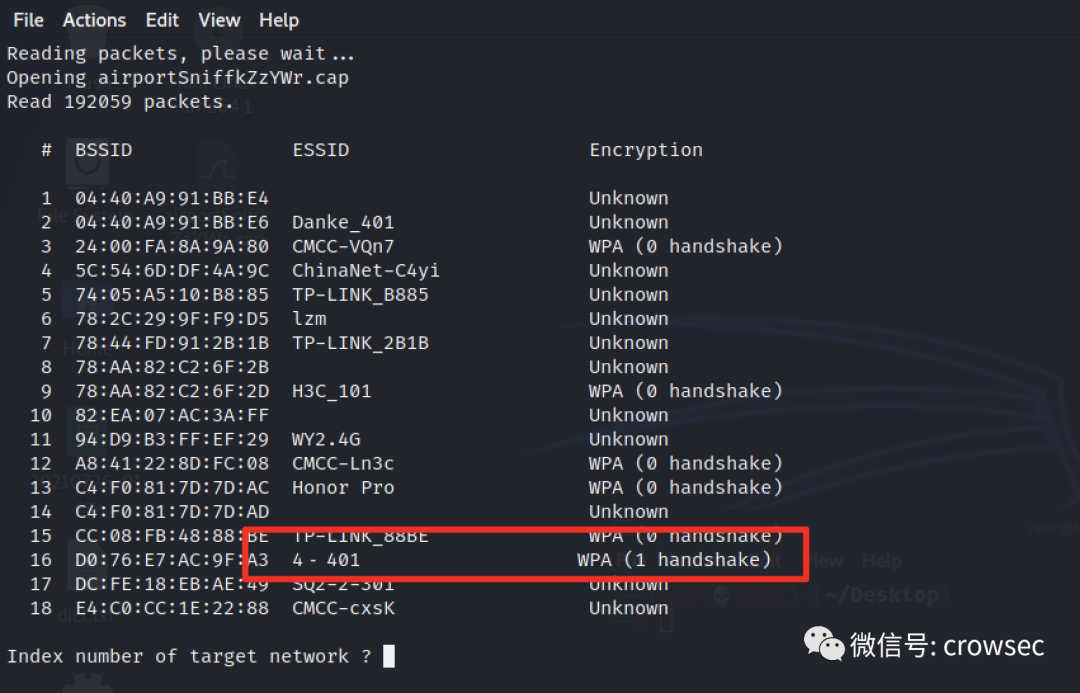Click BSSID E4:C0:CC:1E:22:88
This screenshot has height=693, width=1080.
(x=172, y=608)
